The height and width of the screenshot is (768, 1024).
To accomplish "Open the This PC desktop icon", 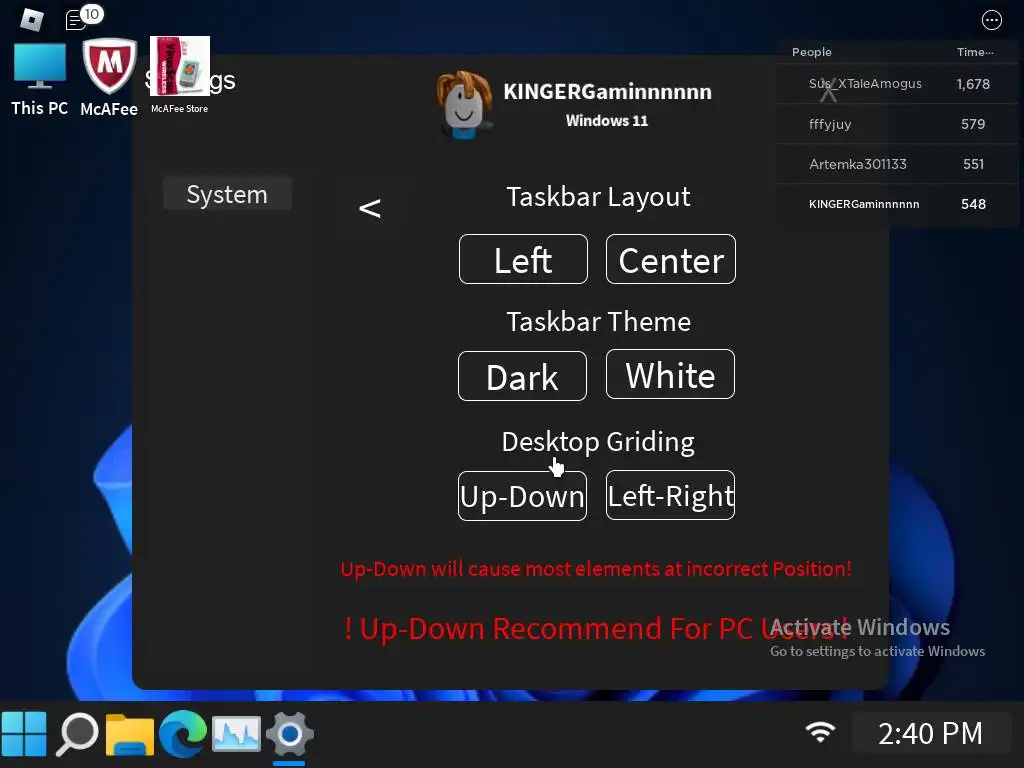I will click(x=40, y=80).
